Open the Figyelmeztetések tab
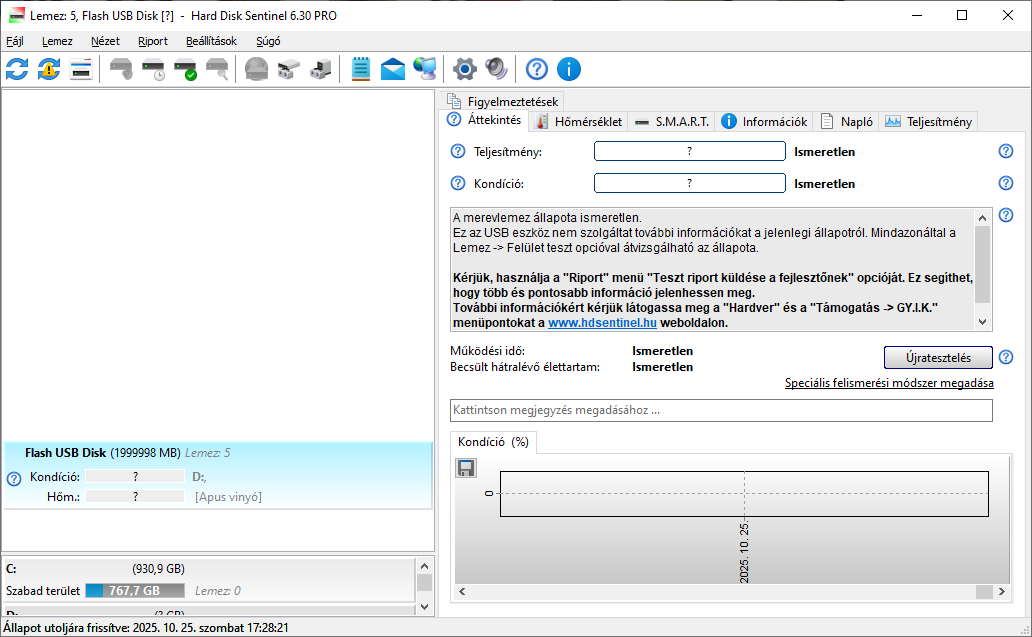Screen dimensions: 1032x637 coord(504,101)
